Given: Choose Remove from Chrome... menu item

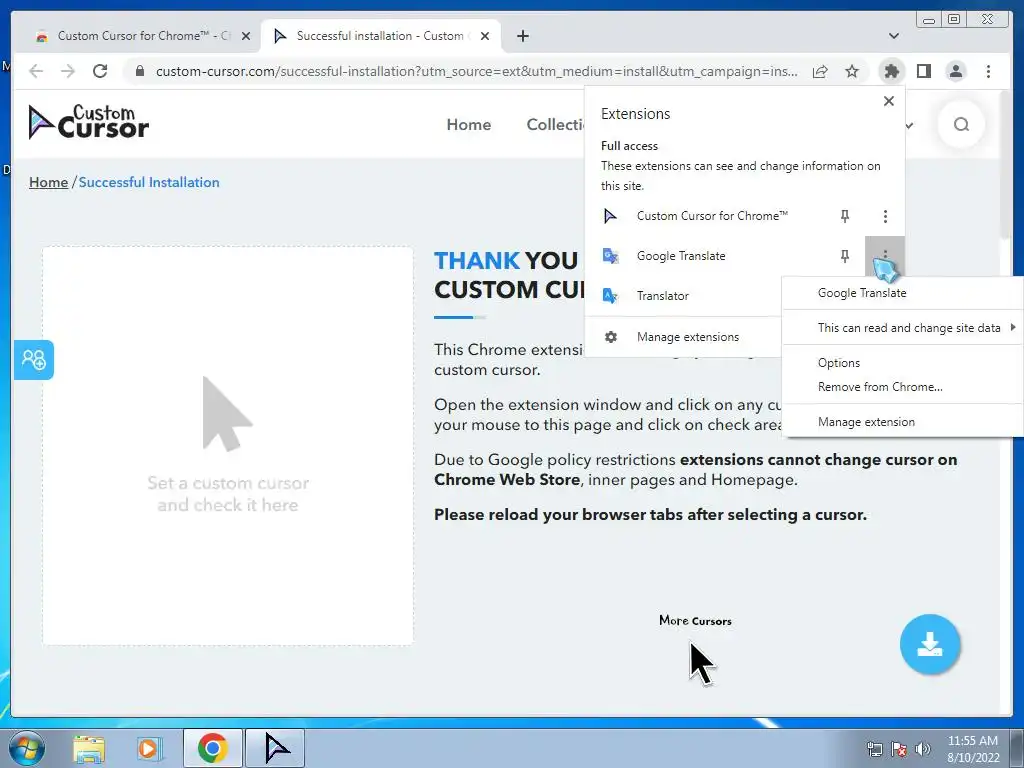Looking at the screenshot, I should click(880, 387).
